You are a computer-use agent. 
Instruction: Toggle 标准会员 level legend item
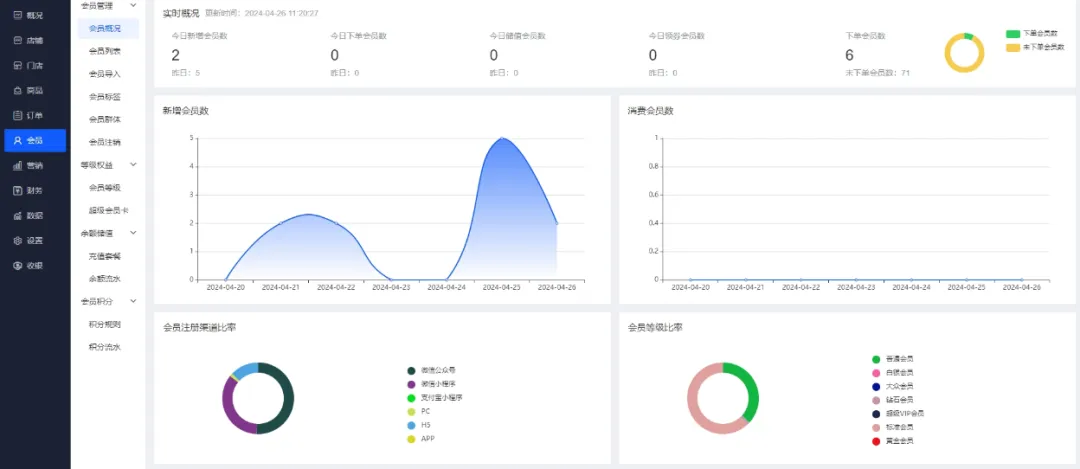tap(893, 427)
